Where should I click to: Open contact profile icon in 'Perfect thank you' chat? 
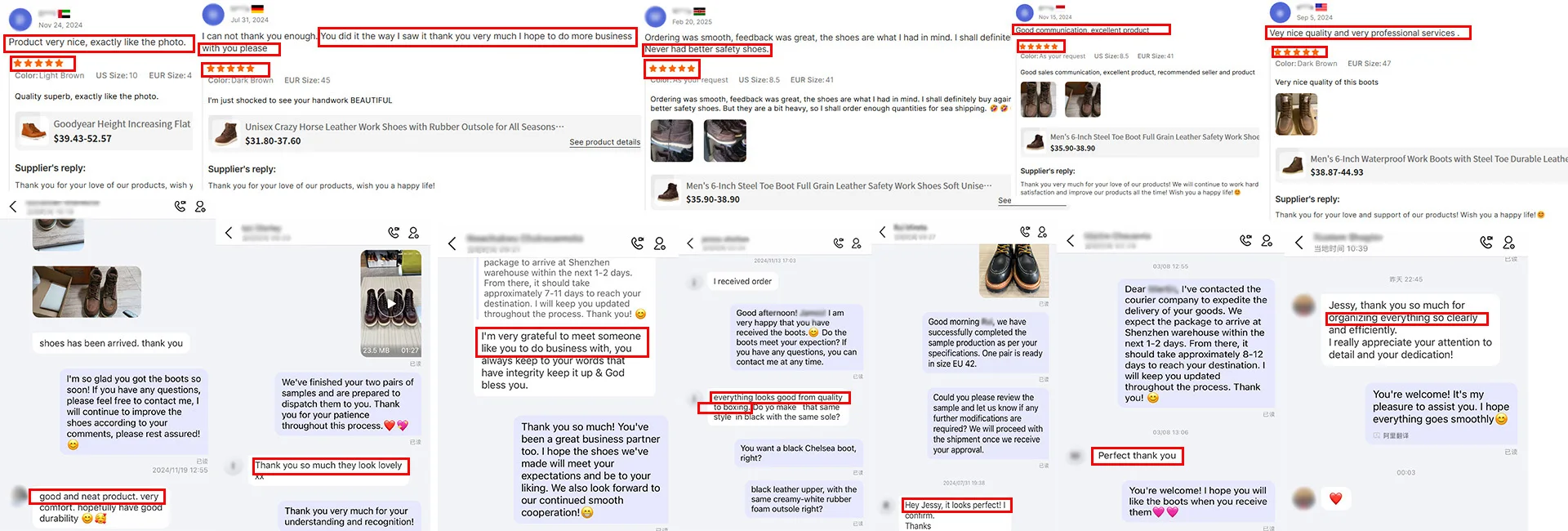[x=1267, y=241]
